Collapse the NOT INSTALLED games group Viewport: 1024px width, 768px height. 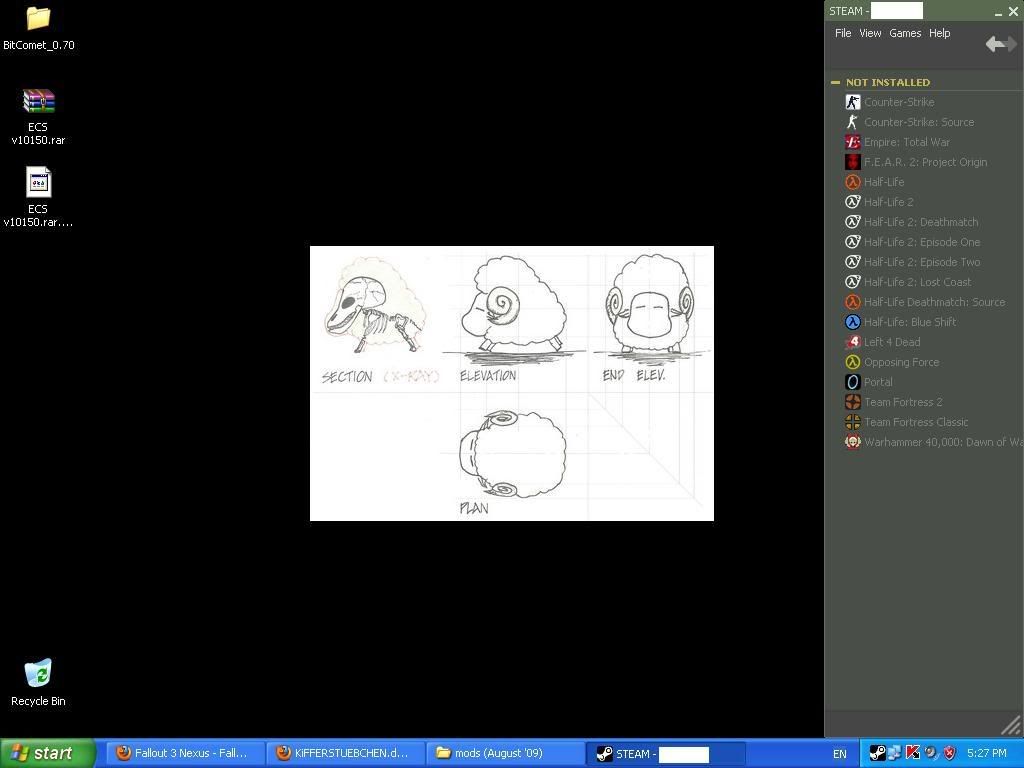pyautogui.click(x=835, y=82)
